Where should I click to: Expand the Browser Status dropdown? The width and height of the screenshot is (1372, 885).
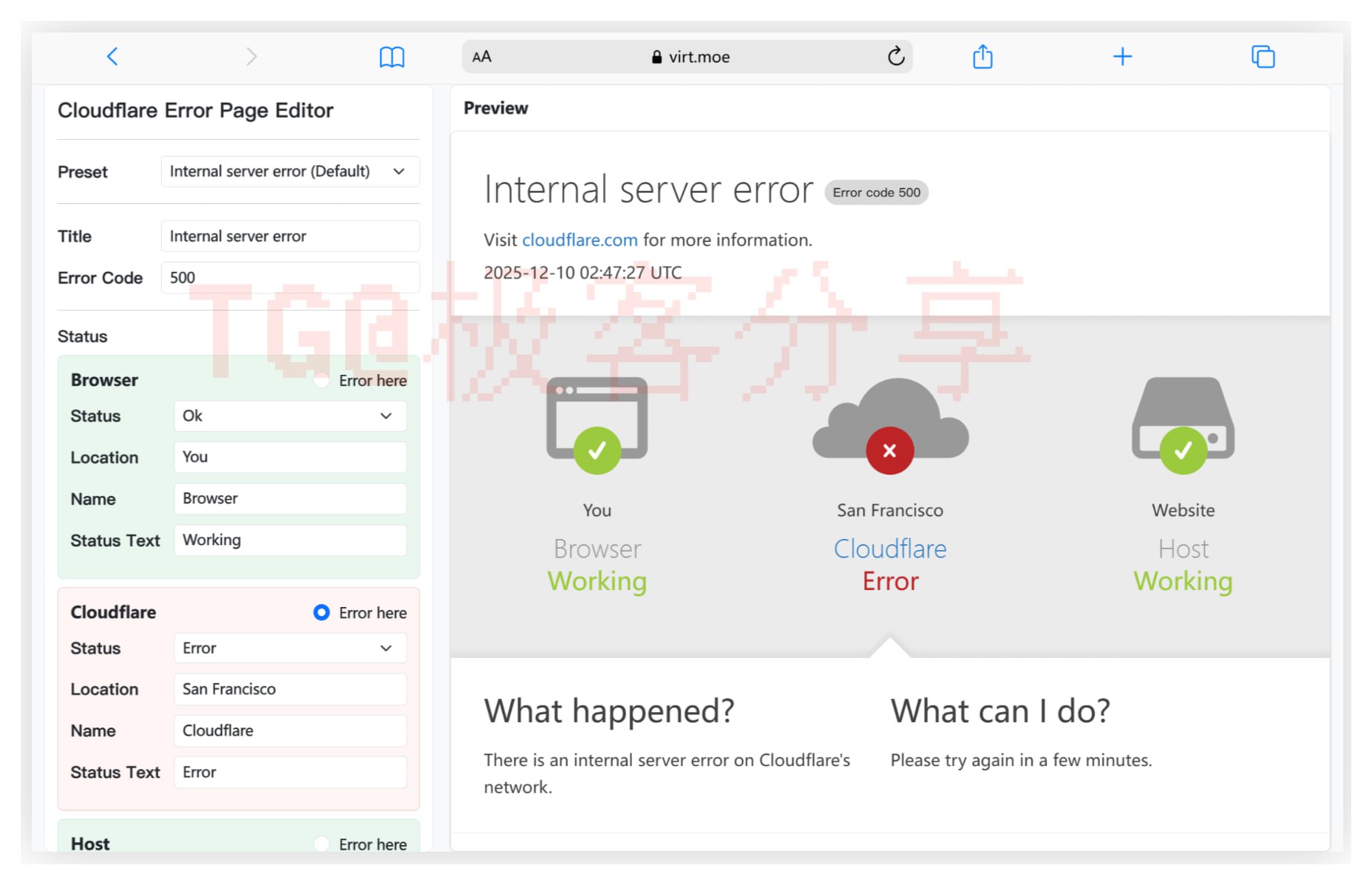[x=290, y=416]
